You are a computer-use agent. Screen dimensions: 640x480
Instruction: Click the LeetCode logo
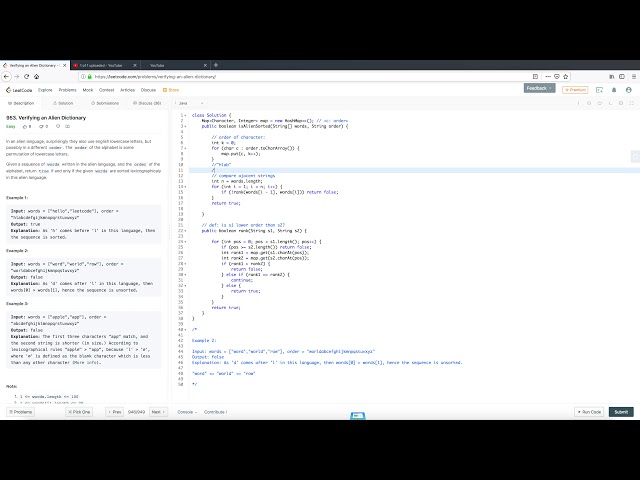point(19,90)
